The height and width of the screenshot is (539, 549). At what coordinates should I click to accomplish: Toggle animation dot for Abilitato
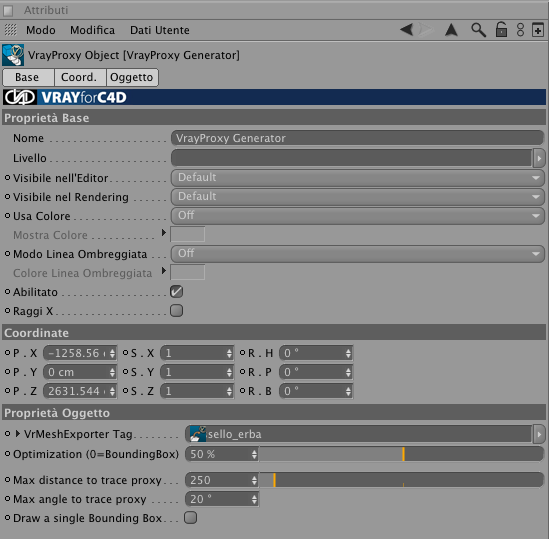click(7, 291)
